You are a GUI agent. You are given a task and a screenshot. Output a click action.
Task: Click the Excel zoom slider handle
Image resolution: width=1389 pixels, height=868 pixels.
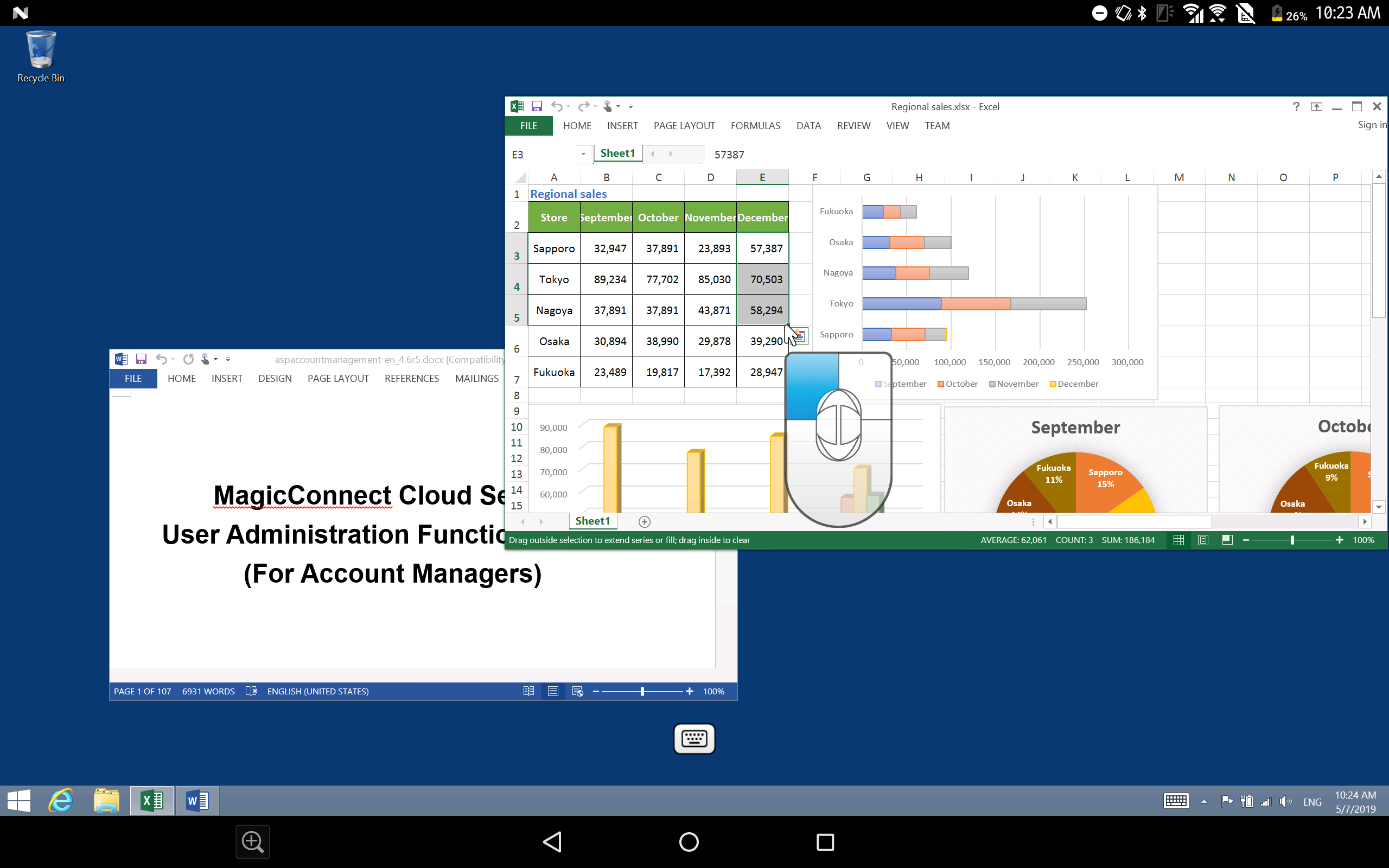click(x=1292, y=540)
